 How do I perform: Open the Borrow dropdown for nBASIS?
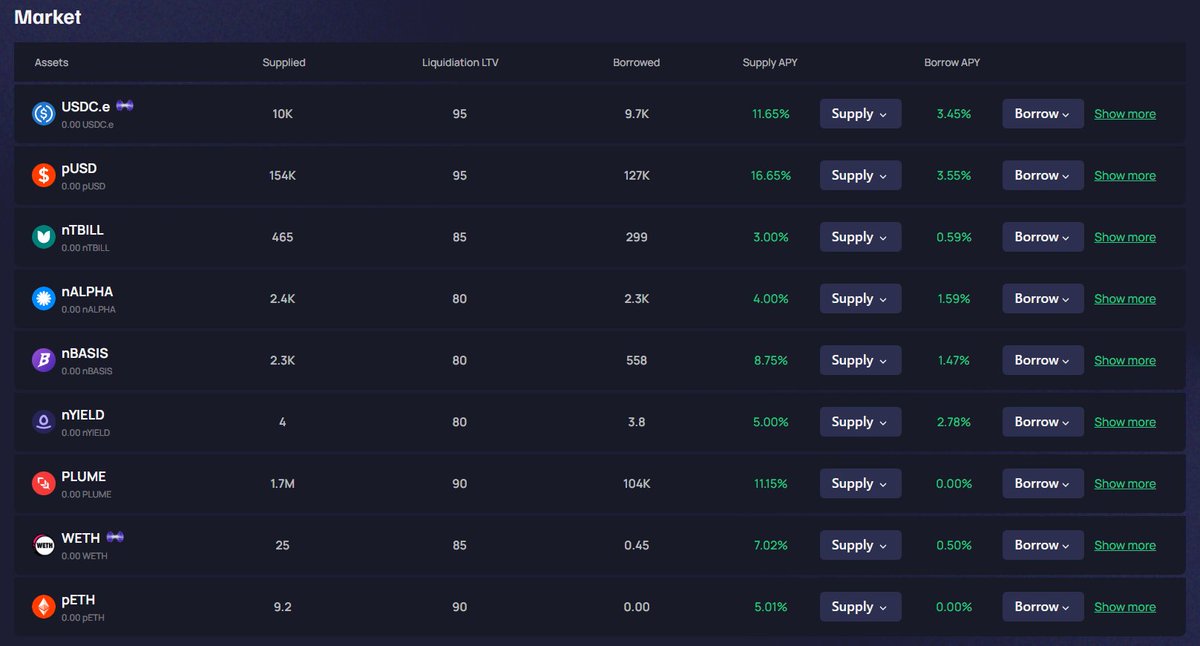1043,360
